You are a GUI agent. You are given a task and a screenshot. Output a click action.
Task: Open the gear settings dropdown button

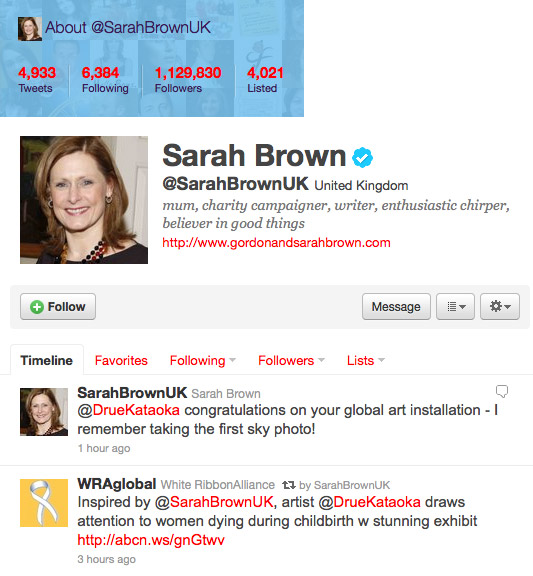pos(500,306)
